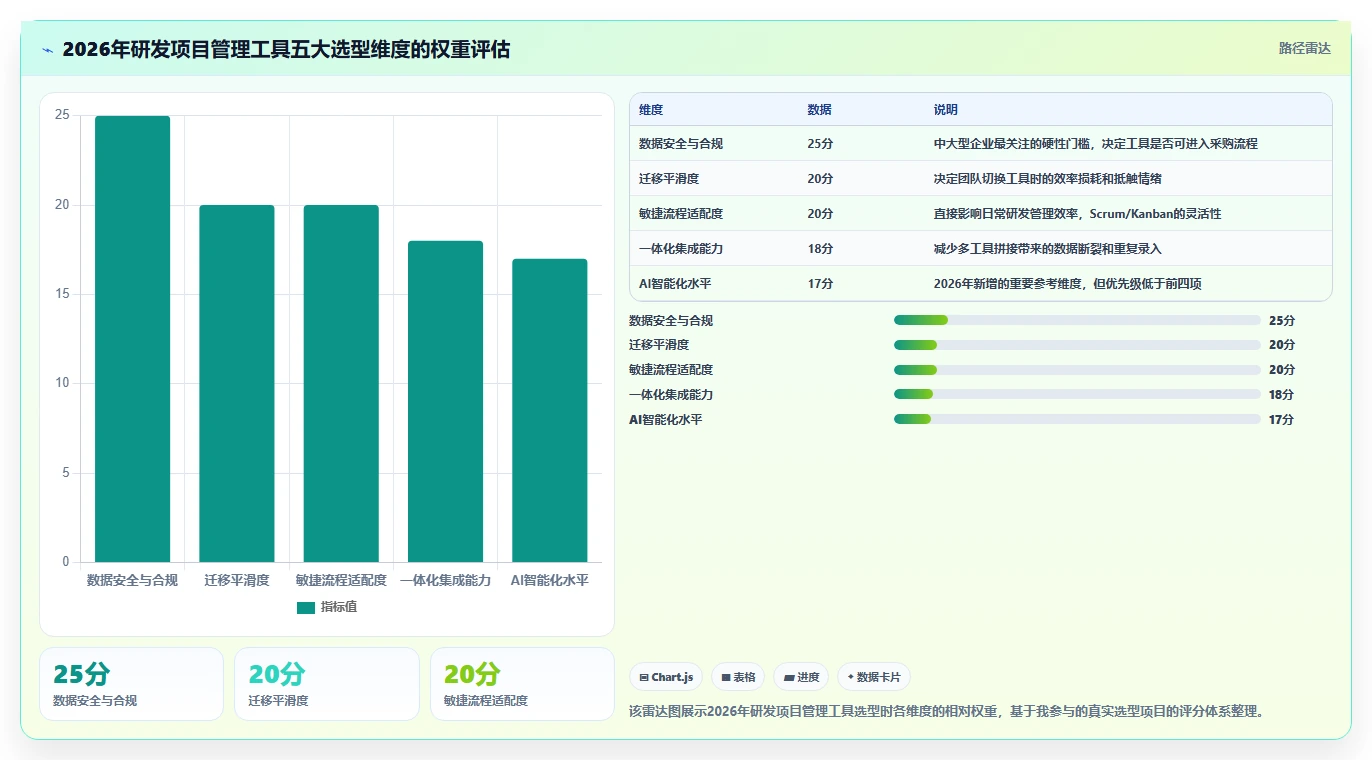1372x760 pixels.
Task: Click the 一体化集成能力 x-axis label under the chart
Action: pyautogui.click(x=445, y=580)
